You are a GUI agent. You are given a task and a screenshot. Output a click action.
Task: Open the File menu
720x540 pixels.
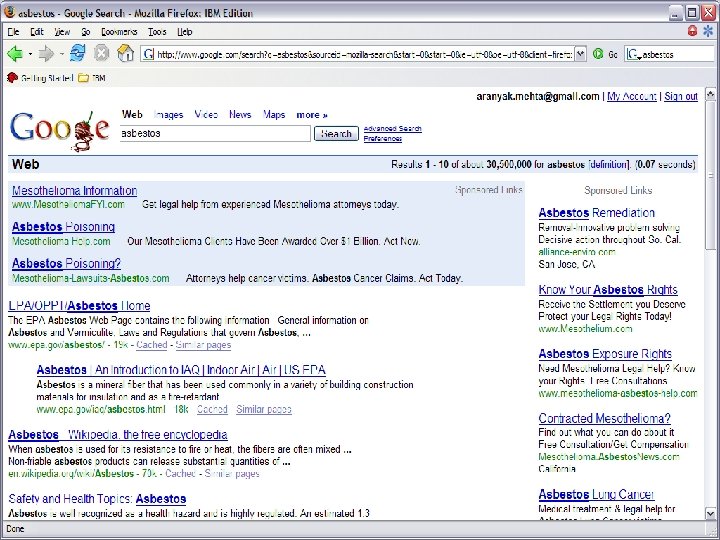(x=13, y=32)
